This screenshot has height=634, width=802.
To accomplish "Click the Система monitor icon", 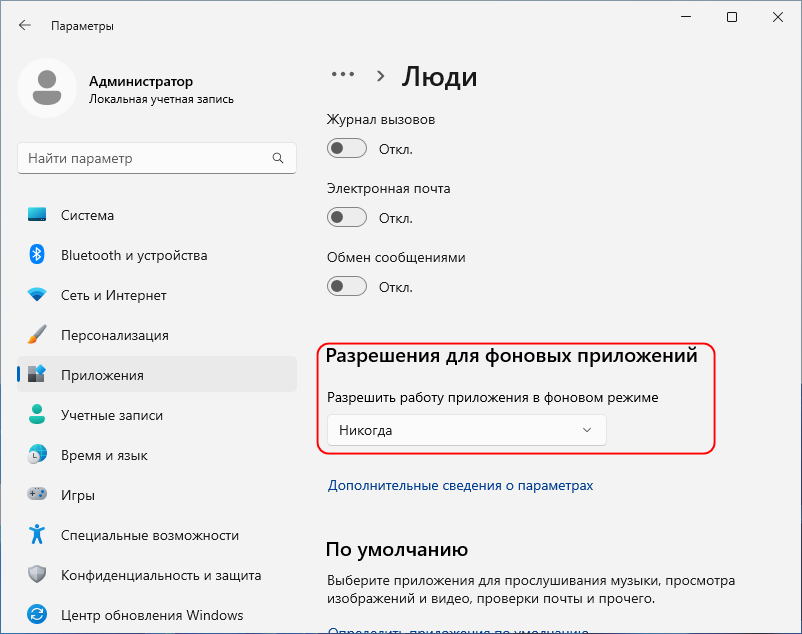I will click(x=37, y=215).
